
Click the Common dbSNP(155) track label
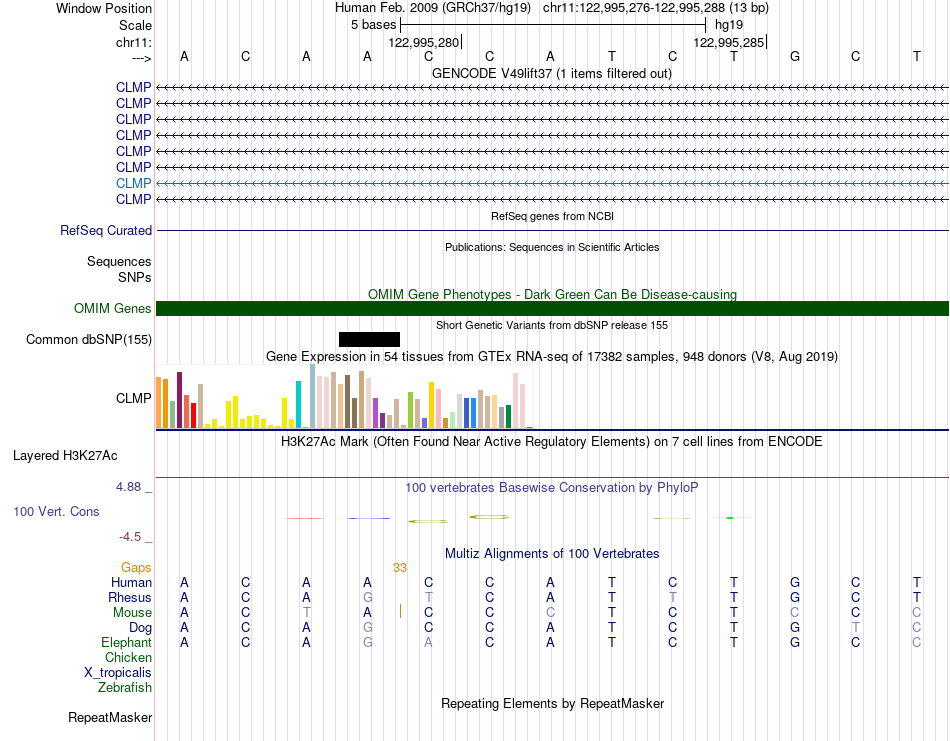tap(88, 339)
